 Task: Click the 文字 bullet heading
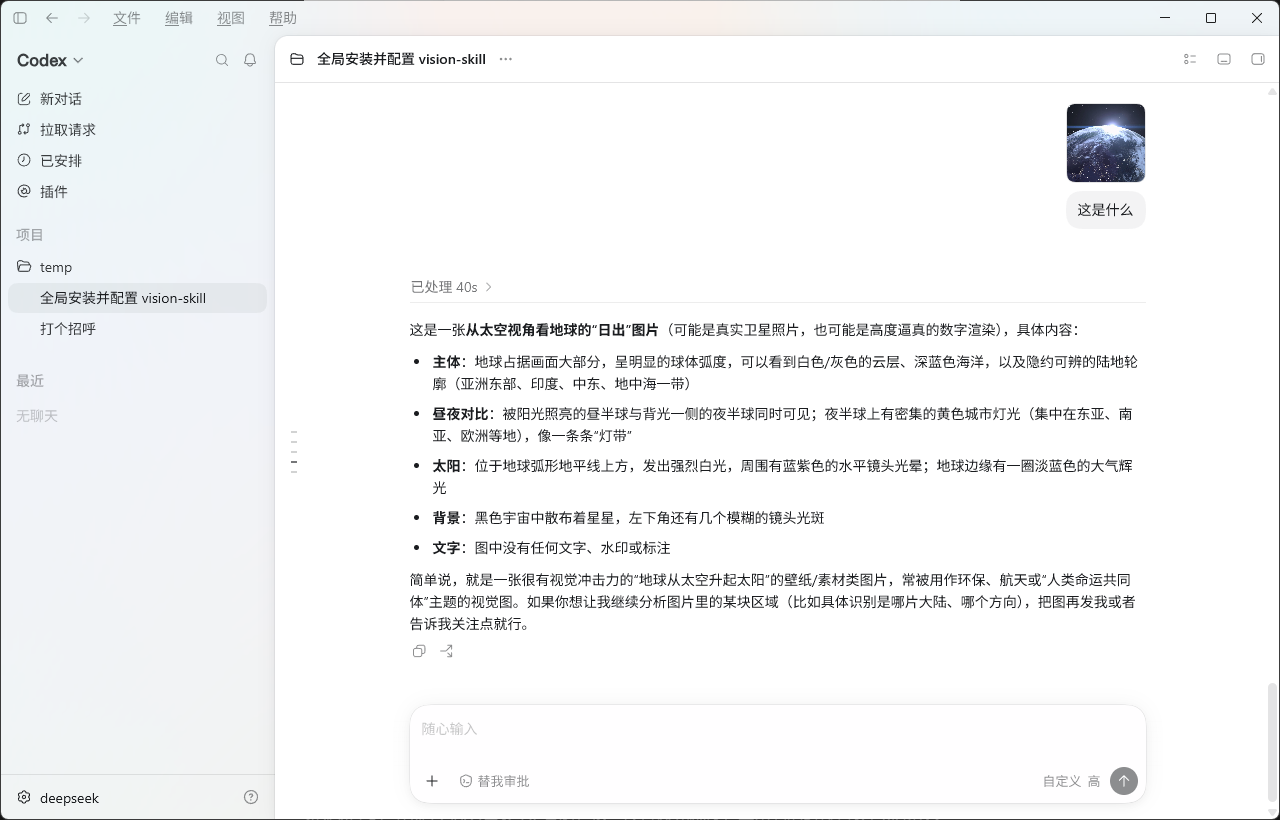(x=446, y=548)
